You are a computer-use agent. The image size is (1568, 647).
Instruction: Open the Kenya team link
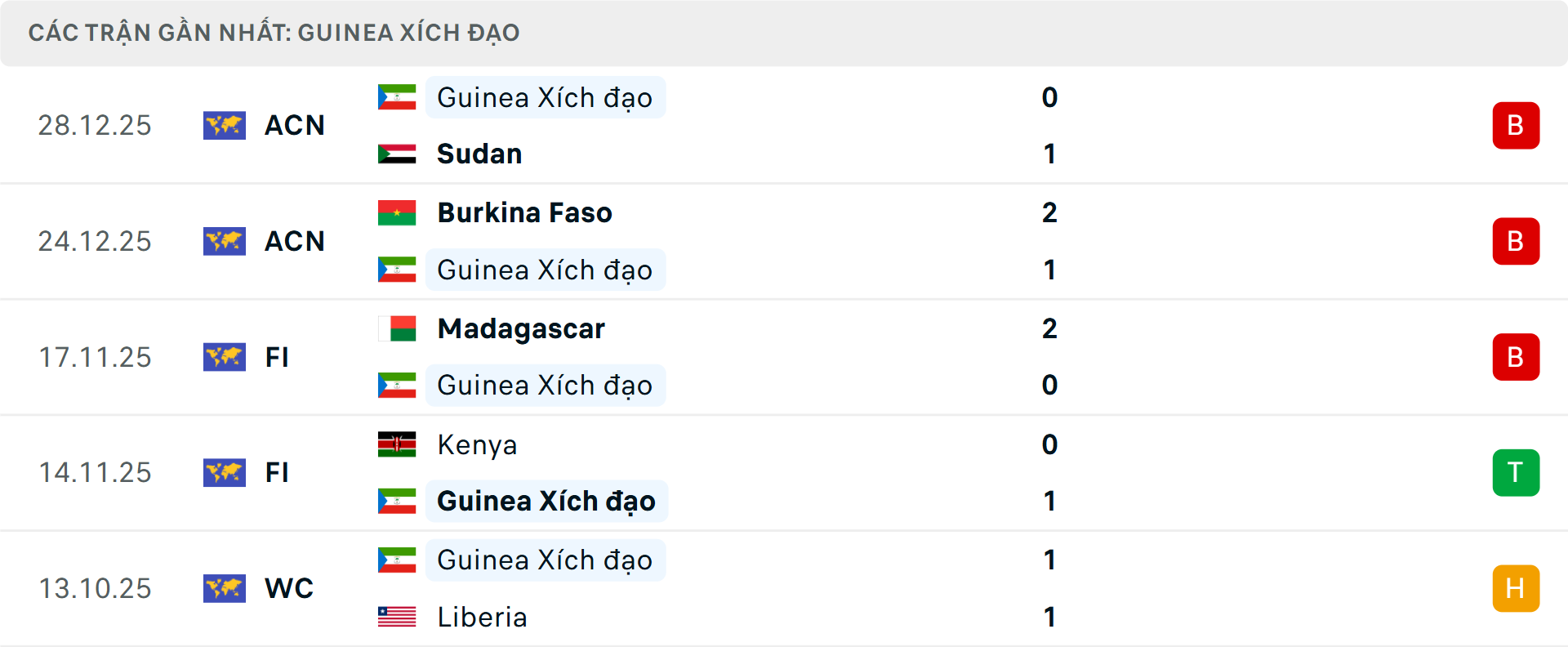tap(477, 444)
